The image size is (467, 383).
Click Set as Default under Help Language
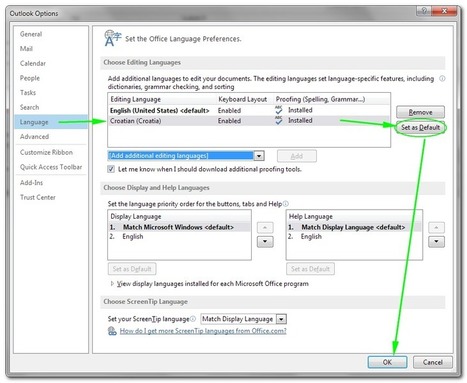[x=310, y=269]
